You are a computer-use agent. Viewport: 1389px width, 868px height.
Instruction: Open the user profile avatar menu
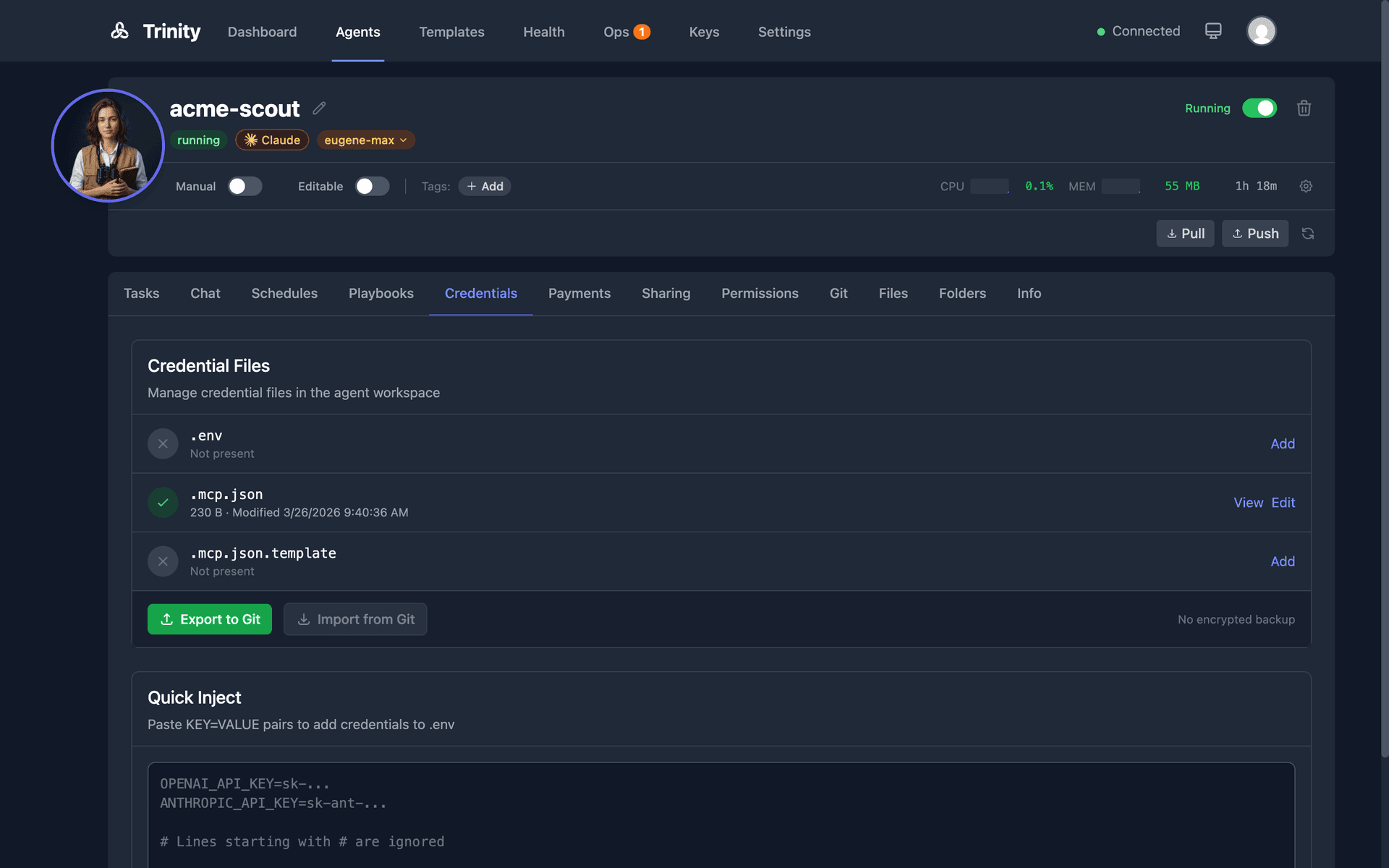(1261, 31)
